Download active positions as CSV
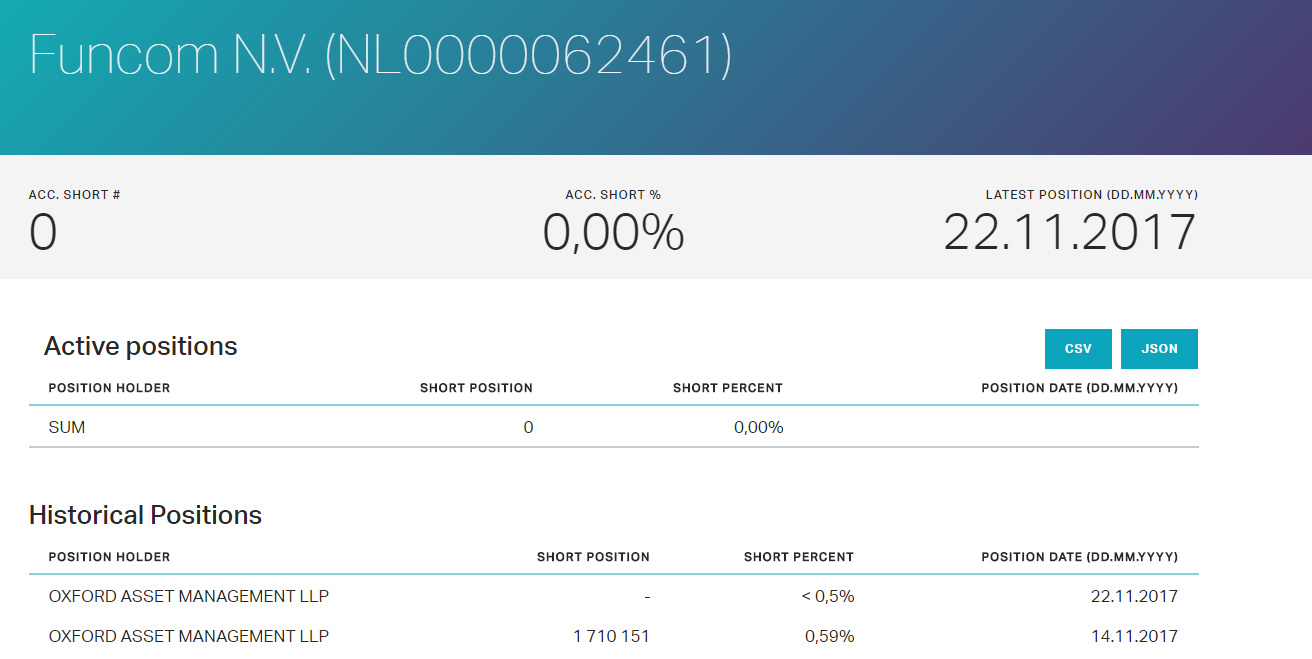Image resolution: width=1312 pixels, height=659 pixels. [1078, 349]
